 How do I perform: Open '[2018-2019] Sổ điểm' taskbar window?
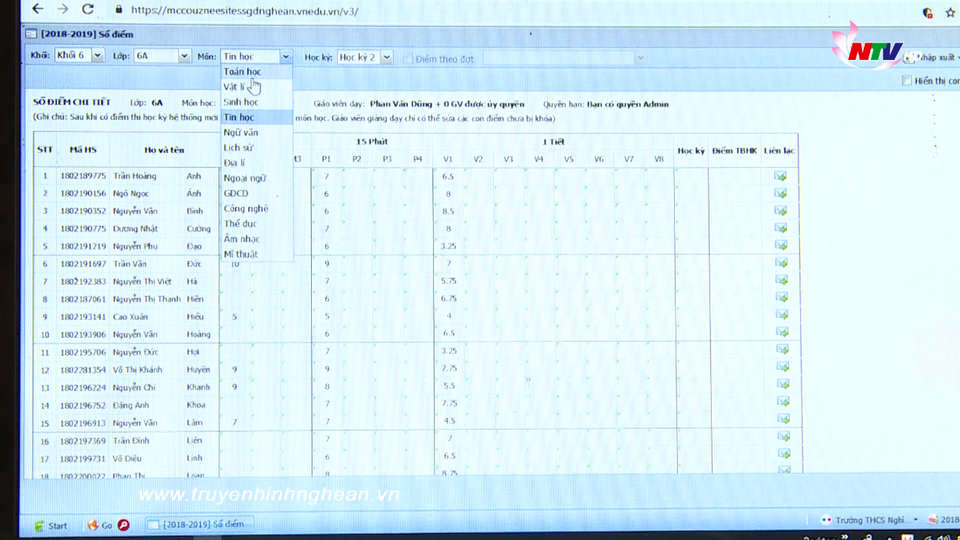click(x=200, y=524)
